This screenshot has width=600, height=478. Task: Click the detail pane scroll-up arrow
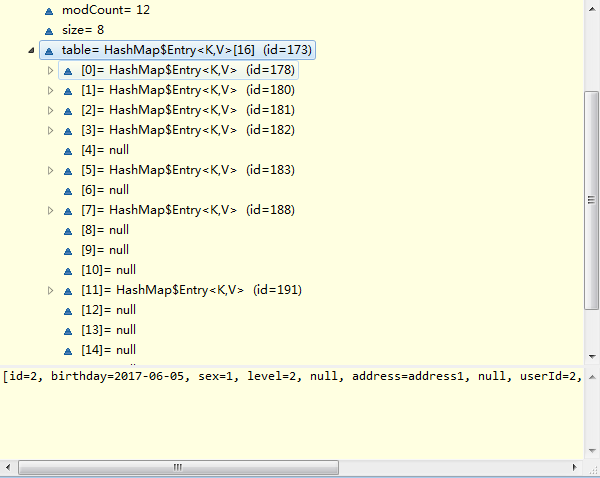[592, 377]
